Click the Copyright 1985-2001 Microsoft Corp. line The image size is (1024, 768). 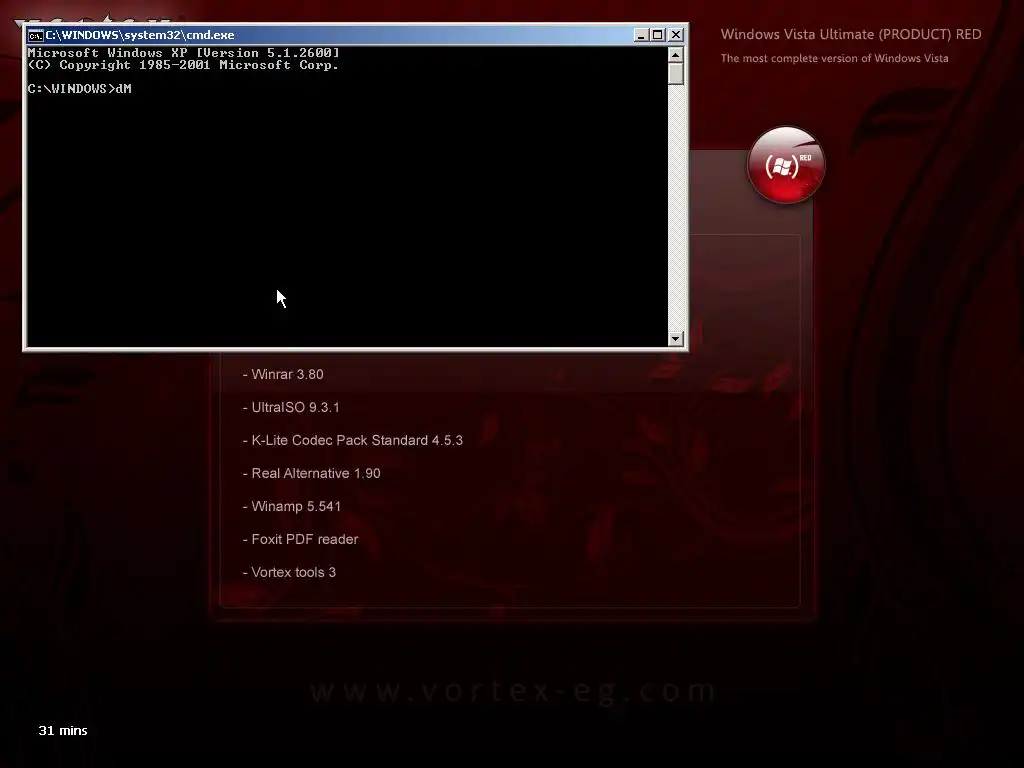click(x=184, y=65)
